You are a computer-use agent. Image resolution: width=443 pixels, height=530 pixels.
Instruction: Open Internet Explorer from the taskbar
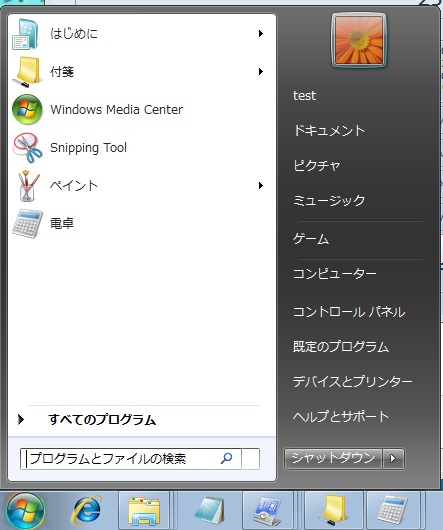[x=87, y=511]
